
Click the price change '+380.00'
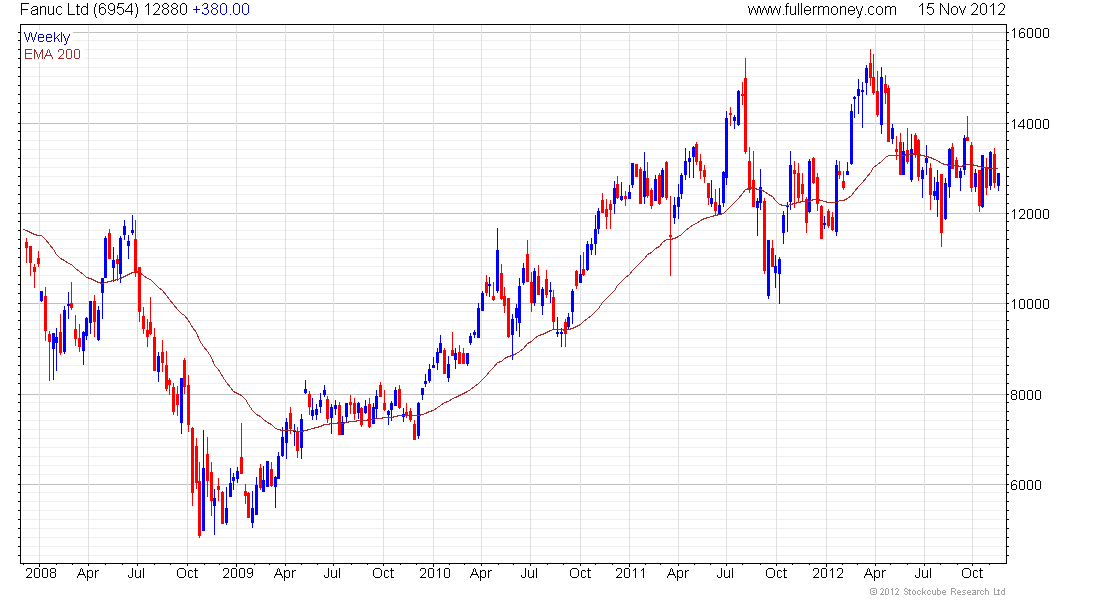(x=221, y=10)
